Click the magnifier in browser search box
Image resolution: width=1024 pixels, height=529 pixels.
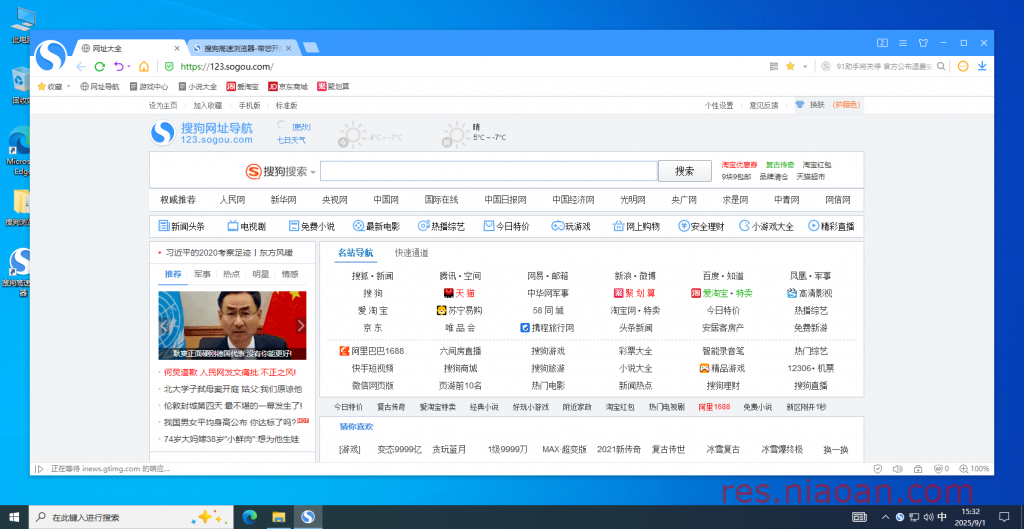941,66
